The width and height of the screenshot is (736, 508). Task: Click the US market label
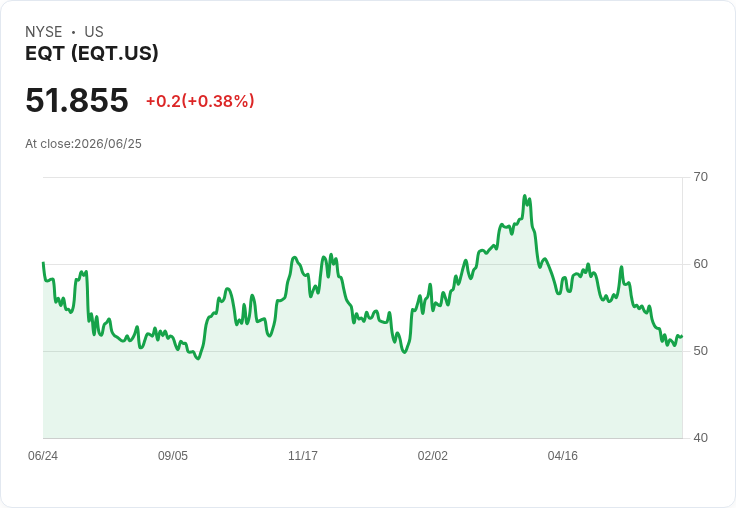coord(94,32)
